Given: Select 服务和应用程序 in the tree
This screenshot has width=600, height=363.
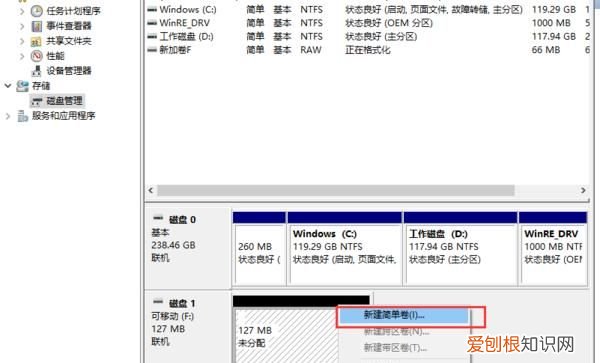Looking at the screenshot, I should pyautogui.click(x=63, y=116).
